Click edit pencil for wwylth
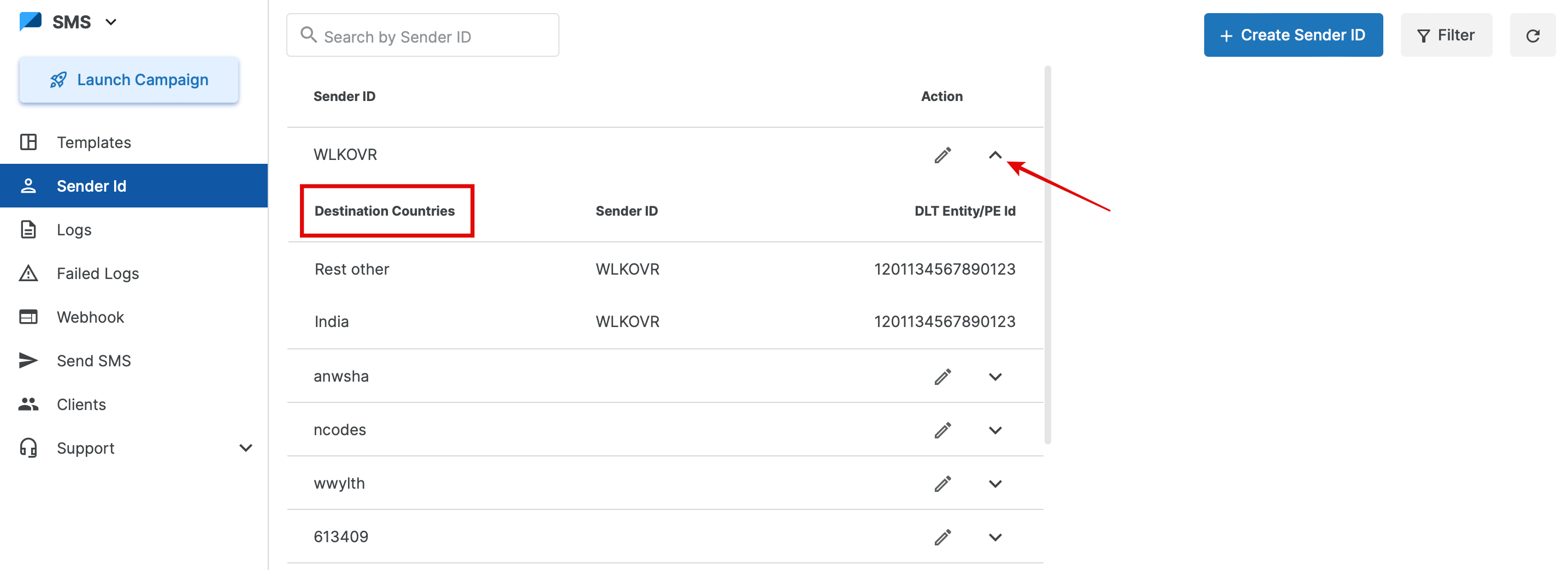The height and width of the screenshot is (570, 1568). (942, 484)
